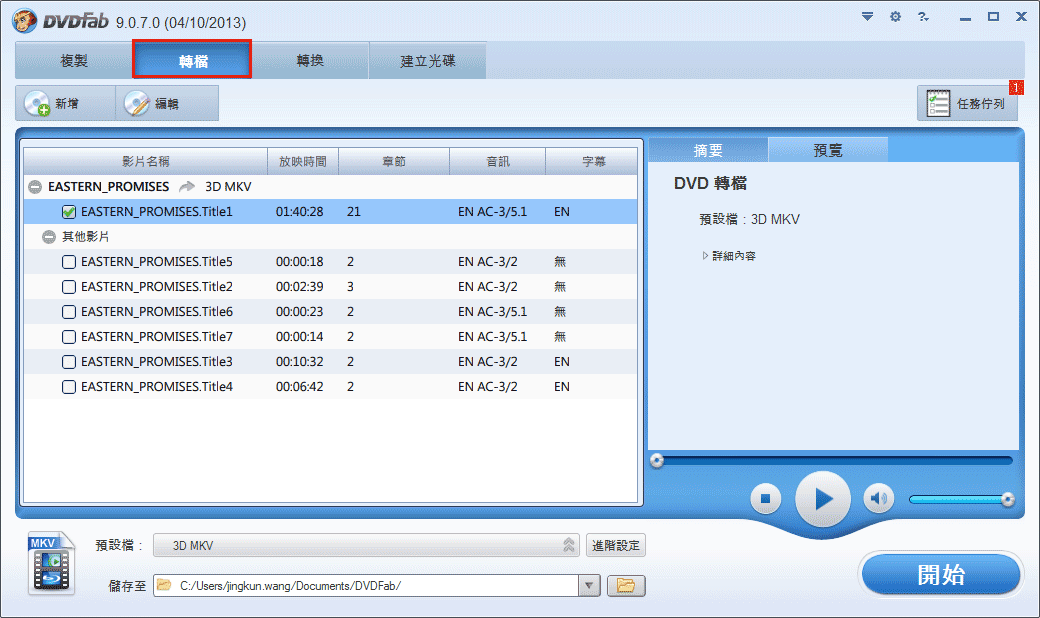1040x618 pixels.
Task: Click the red task count badge
Action: pyautogui.click(x=1015, y=88)
